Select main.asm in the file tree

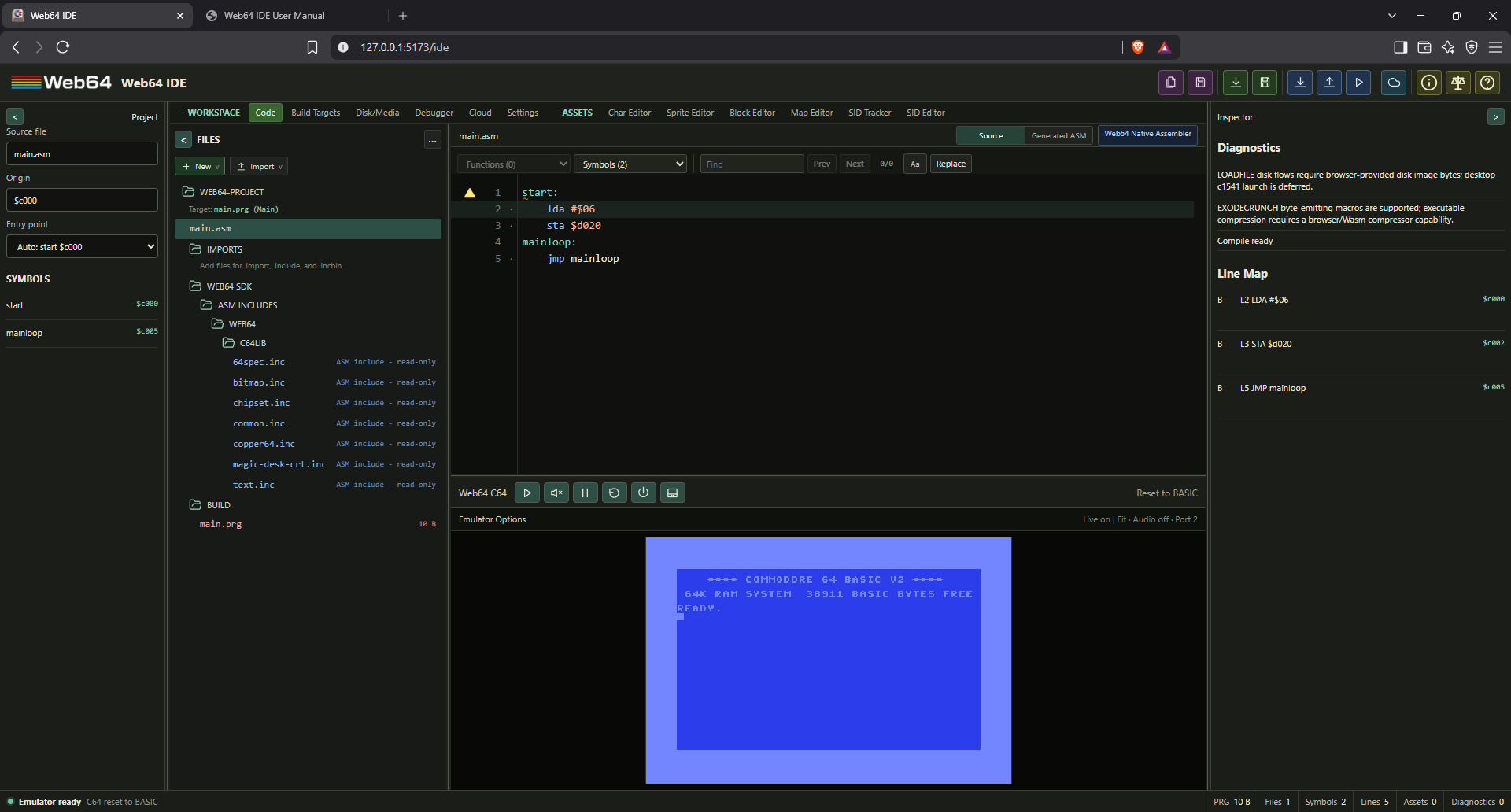[x=308, y=228]
